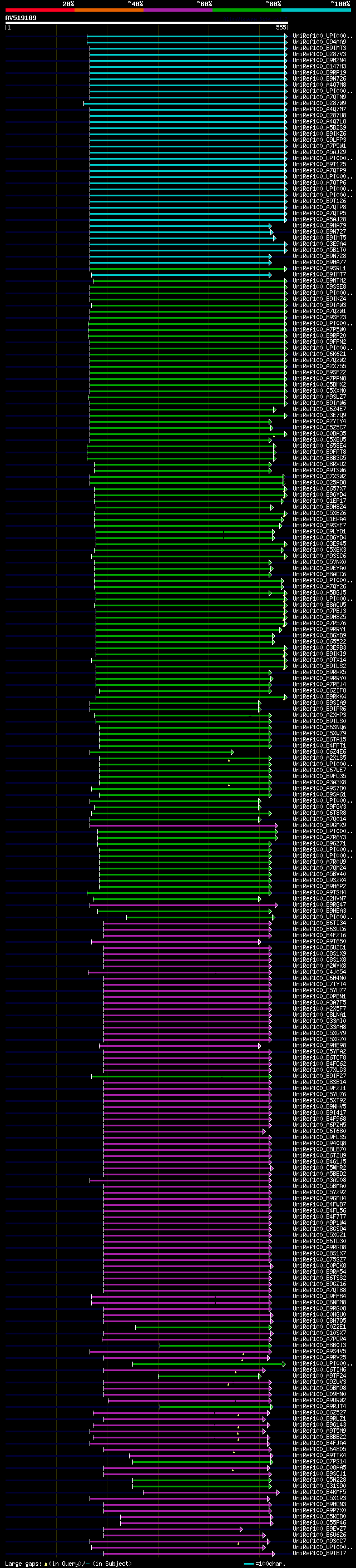The height and width of the screenshot is (1568, 356).
Task: Open hit UniRef100_Q94AA9
Action: [x=319, y=42]
